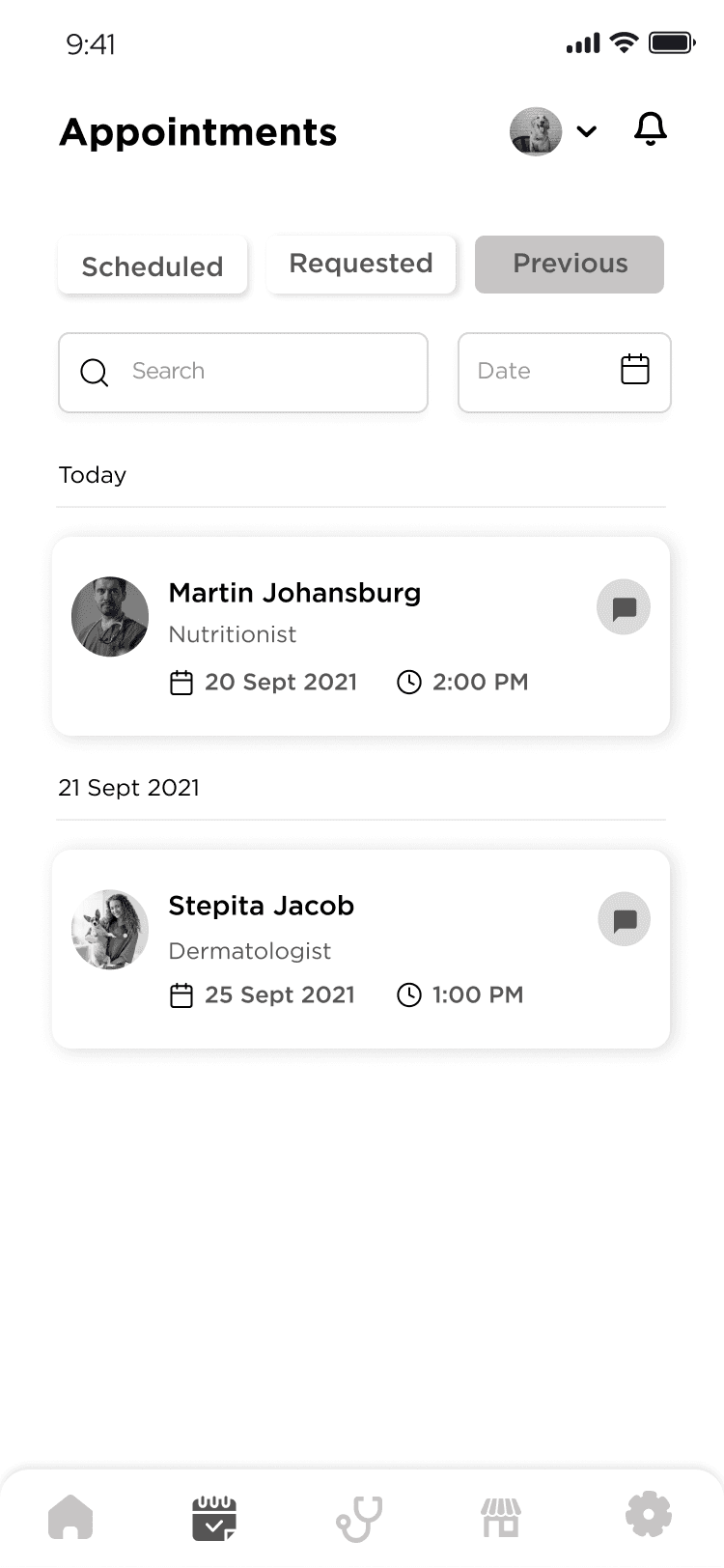Tap the magnifying glass search icon
Screen dimensions: 724x1568
pyautogui.click(x=95, y=372)
